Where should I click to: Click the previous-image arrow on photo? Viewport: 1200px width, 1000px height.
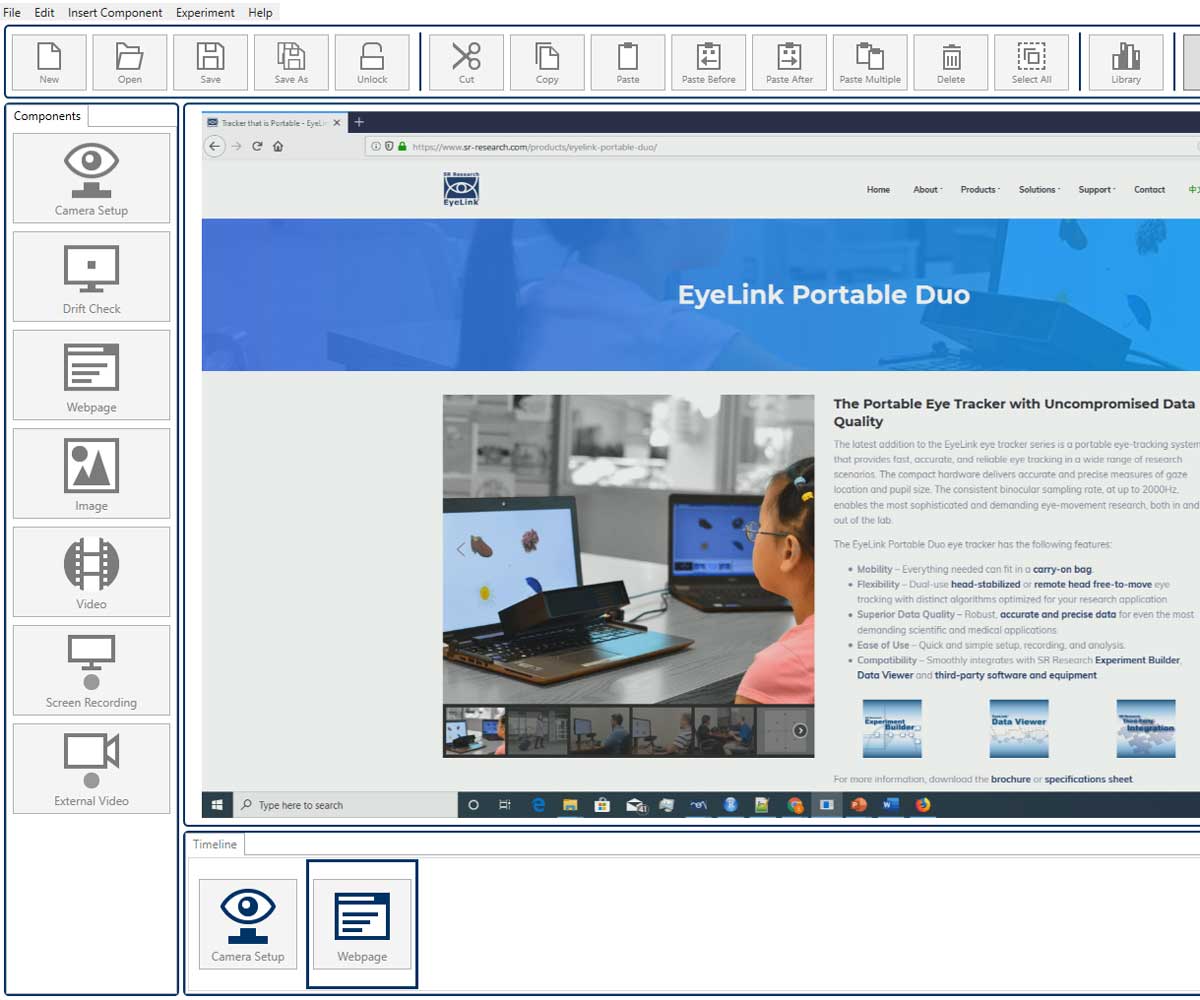(x=461, y=548)
